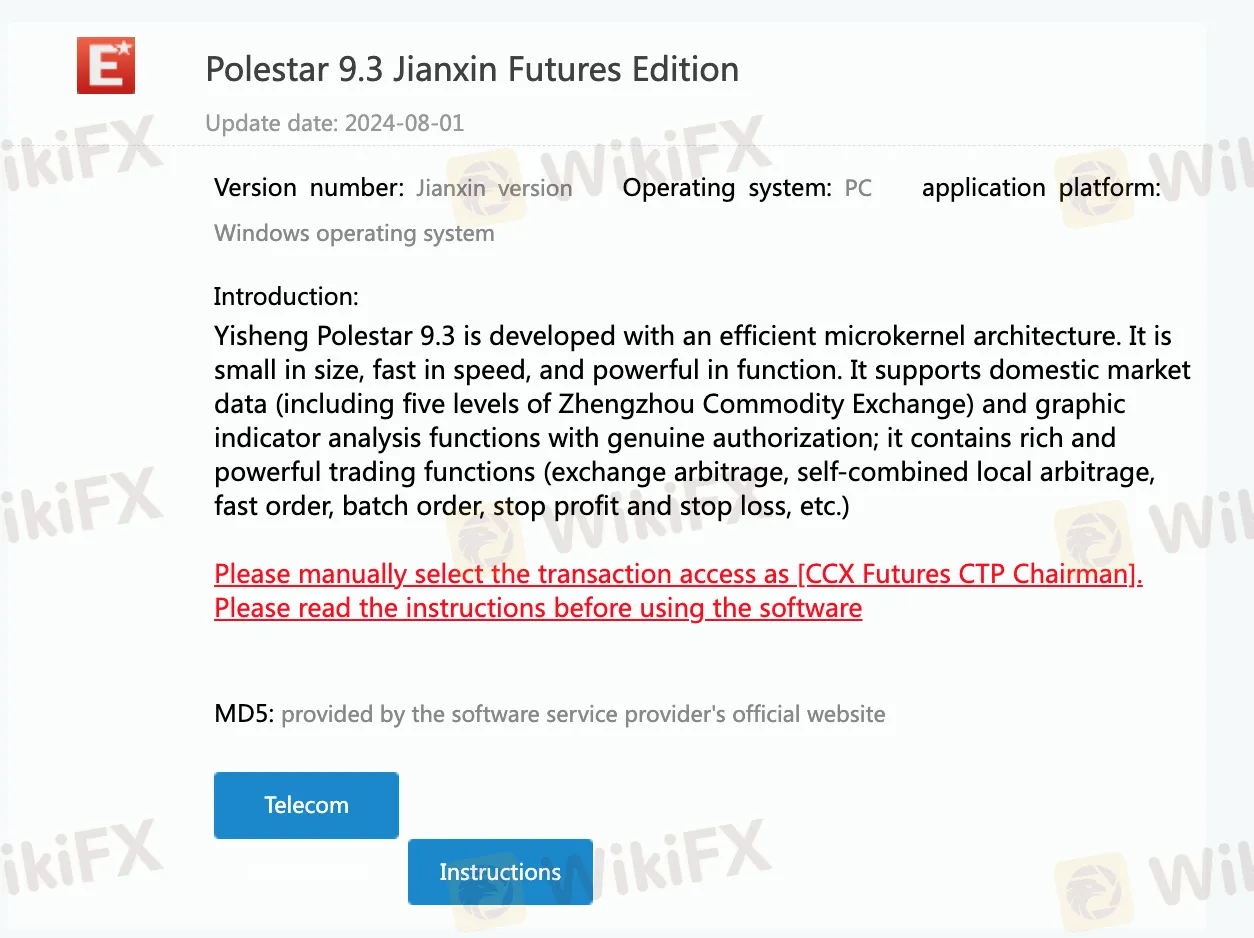Click the 'MD5:' label

point(244,714)
